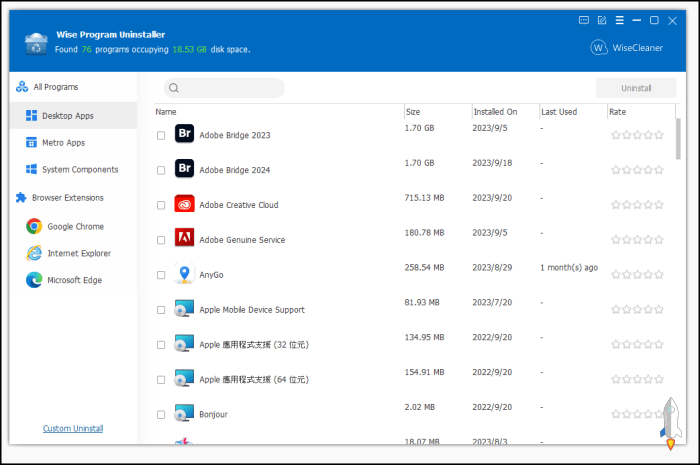Check the Adobe Genuine Service checkbox
Image resolution: width=700 pixels, height=465 pixels.
coord(161,240)
